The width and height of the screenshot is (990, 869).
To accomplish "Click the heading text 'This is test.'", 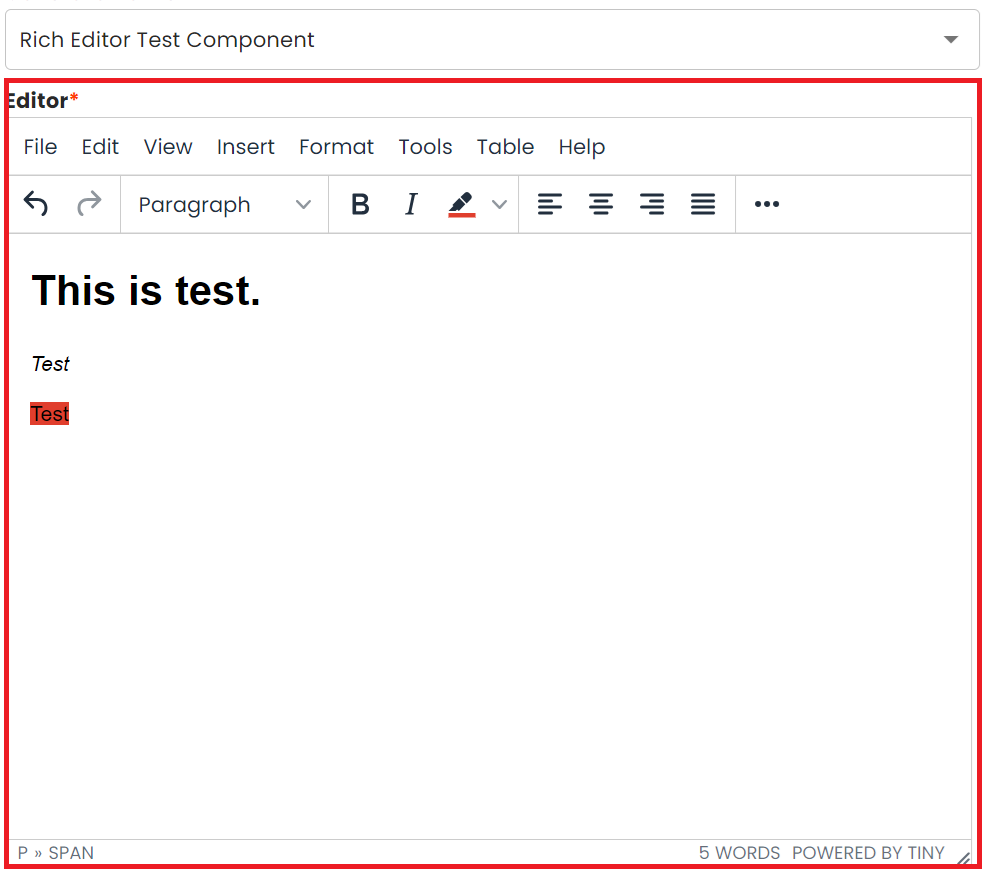I will point(146,291).
